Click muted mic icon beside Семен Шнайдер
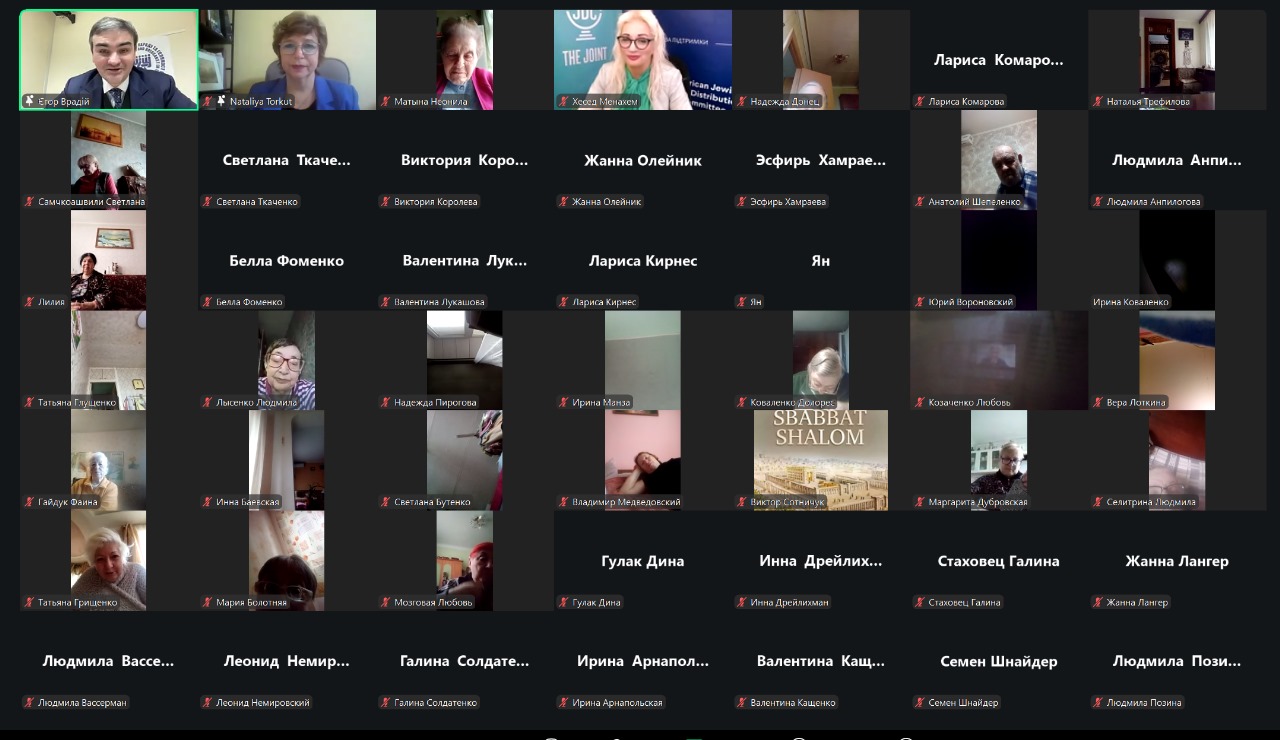The image size is (1280, 740). coord(920,702)
